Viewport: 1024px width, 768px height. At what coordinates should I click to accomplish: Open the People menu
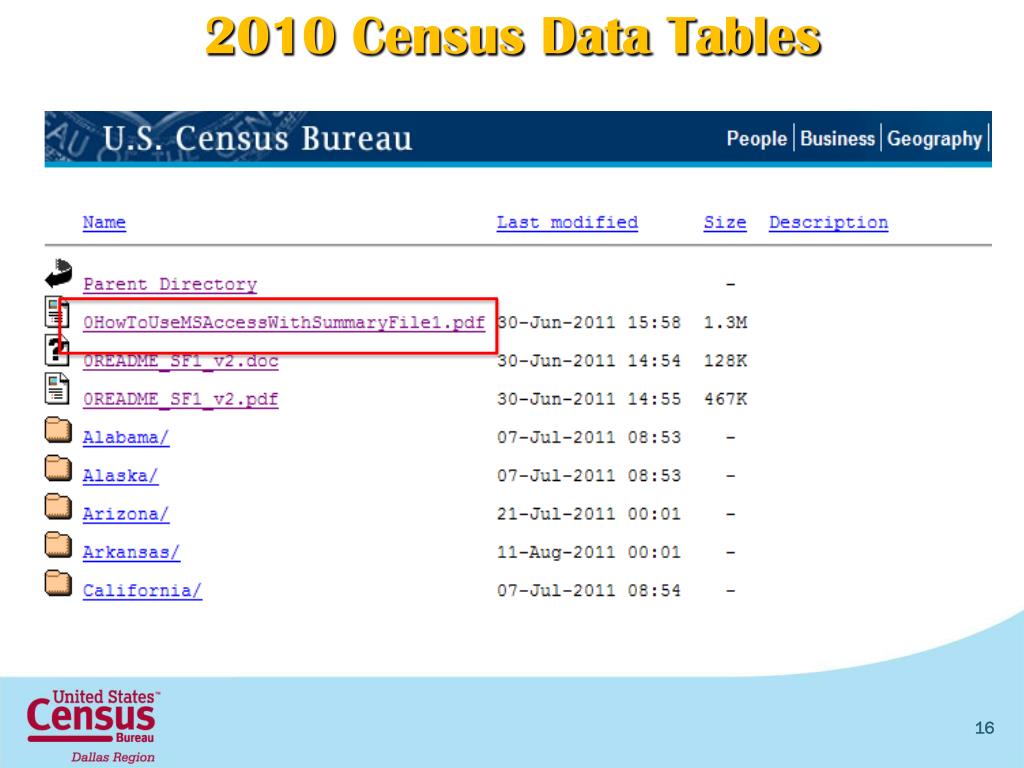pyautogui.click(x=757, y=138)
